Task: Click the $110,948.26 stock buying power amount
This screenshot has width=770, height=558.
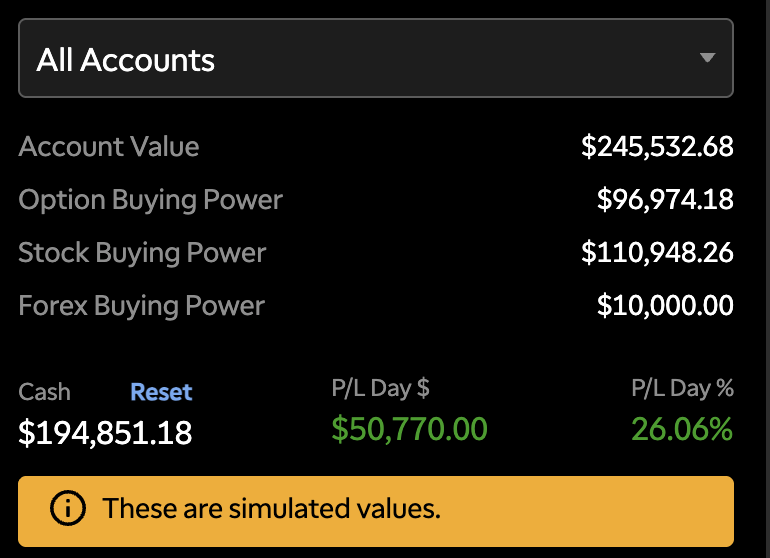Action: click(657, 253)
